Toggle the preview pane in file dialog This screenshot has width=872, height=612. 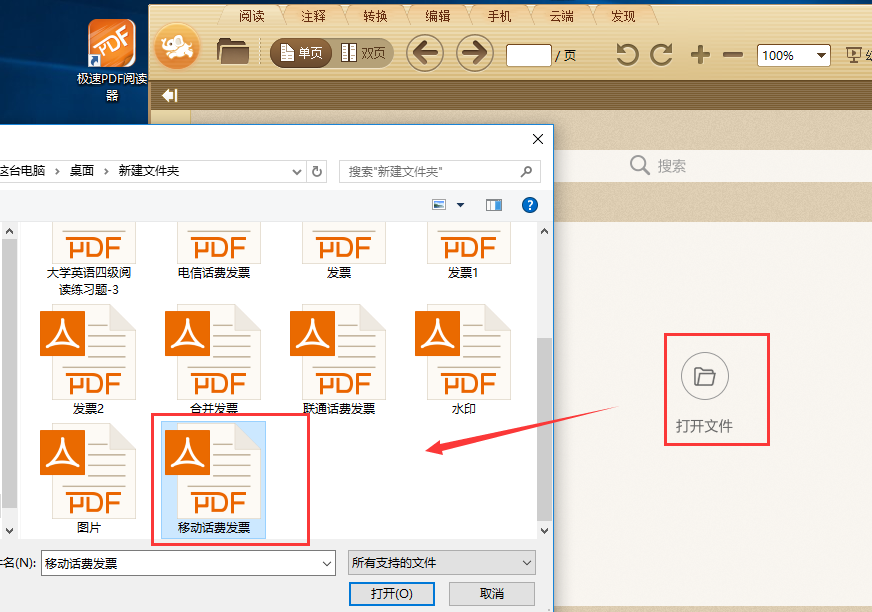(x=493, y=205)
